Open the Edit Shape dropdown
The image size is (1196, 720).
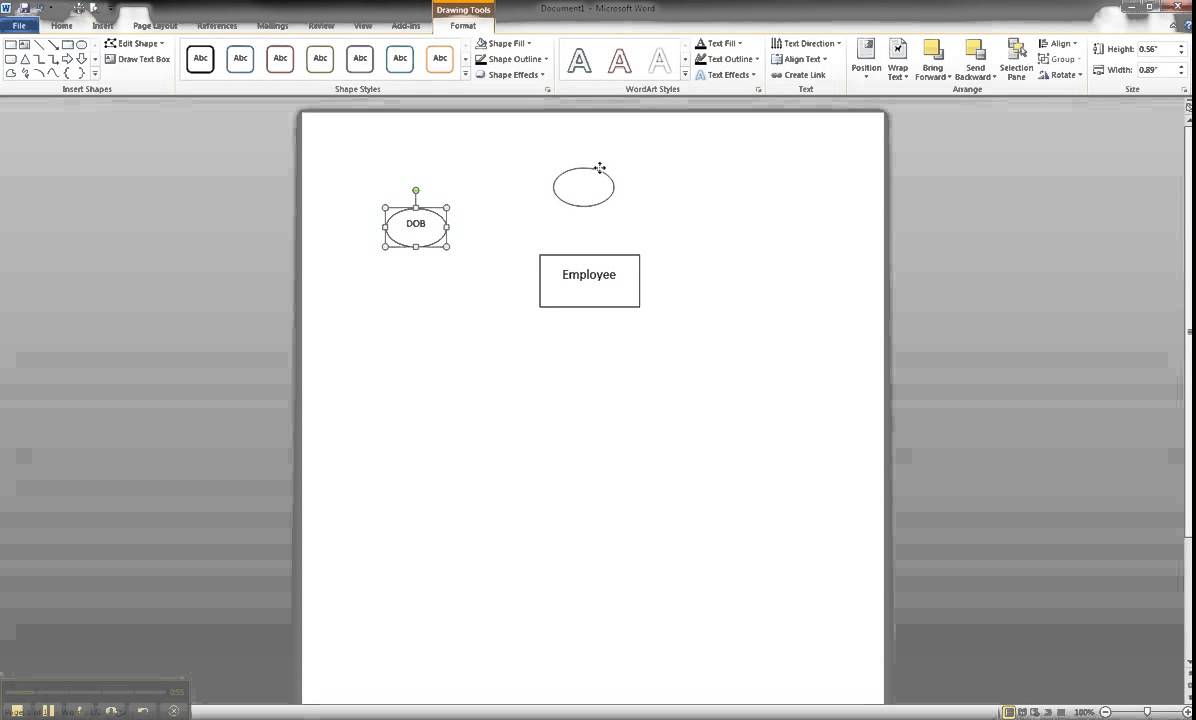(x=134, y=43)
